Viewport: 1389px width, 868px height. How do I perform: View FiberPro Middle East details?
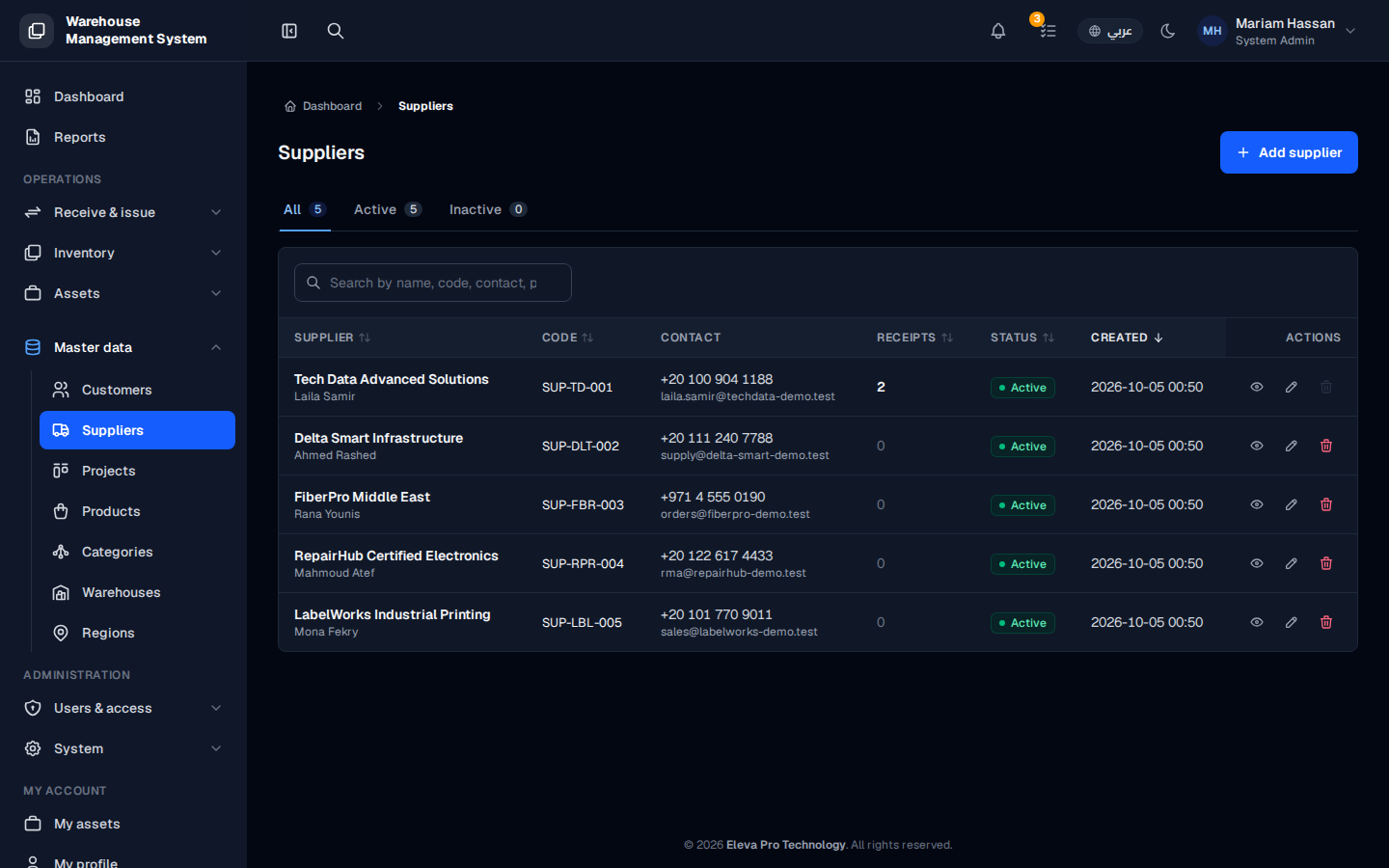point(1257,504)
